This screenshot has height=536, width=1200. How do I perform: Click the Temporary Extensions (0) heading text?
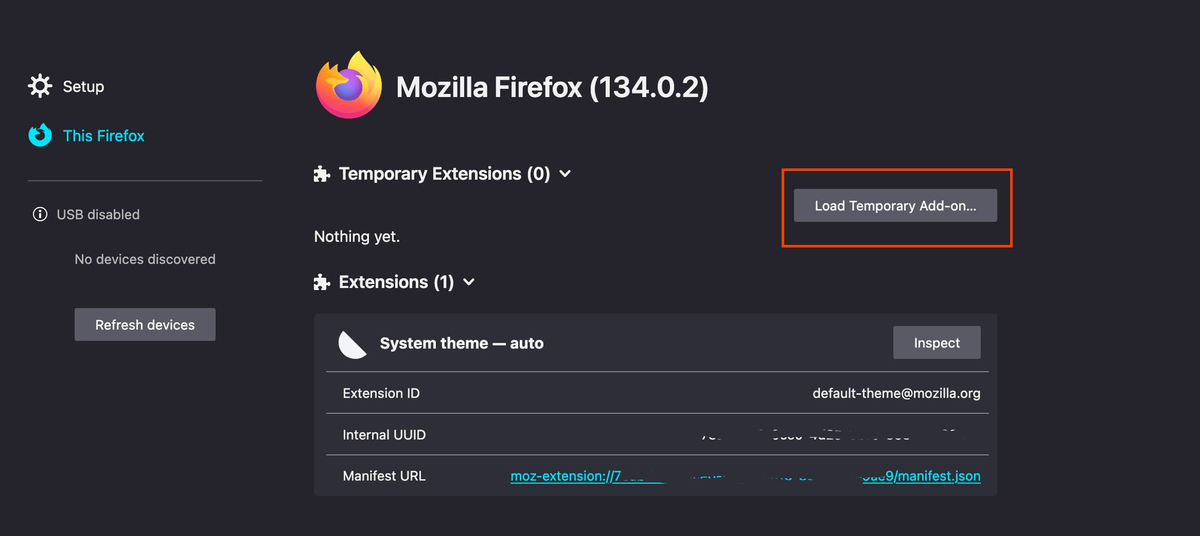(444, 174)
